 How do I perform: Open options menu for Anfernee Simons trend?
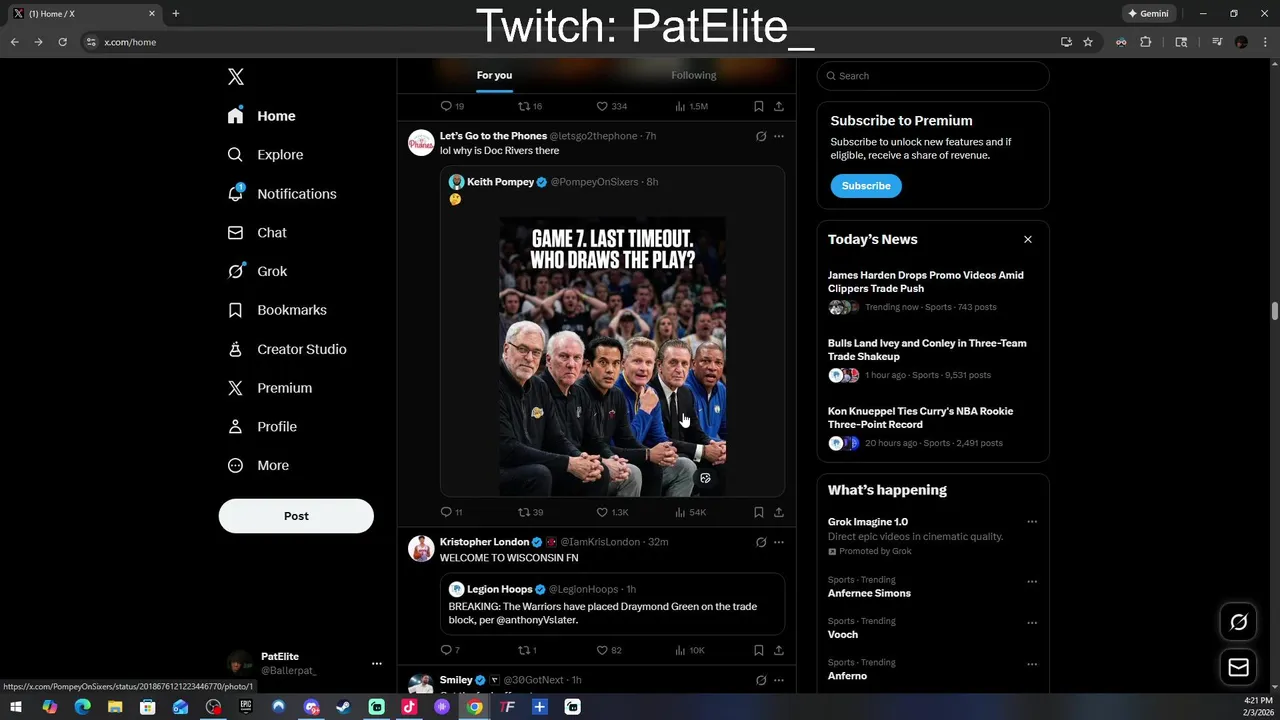(x=1032, y=581)
